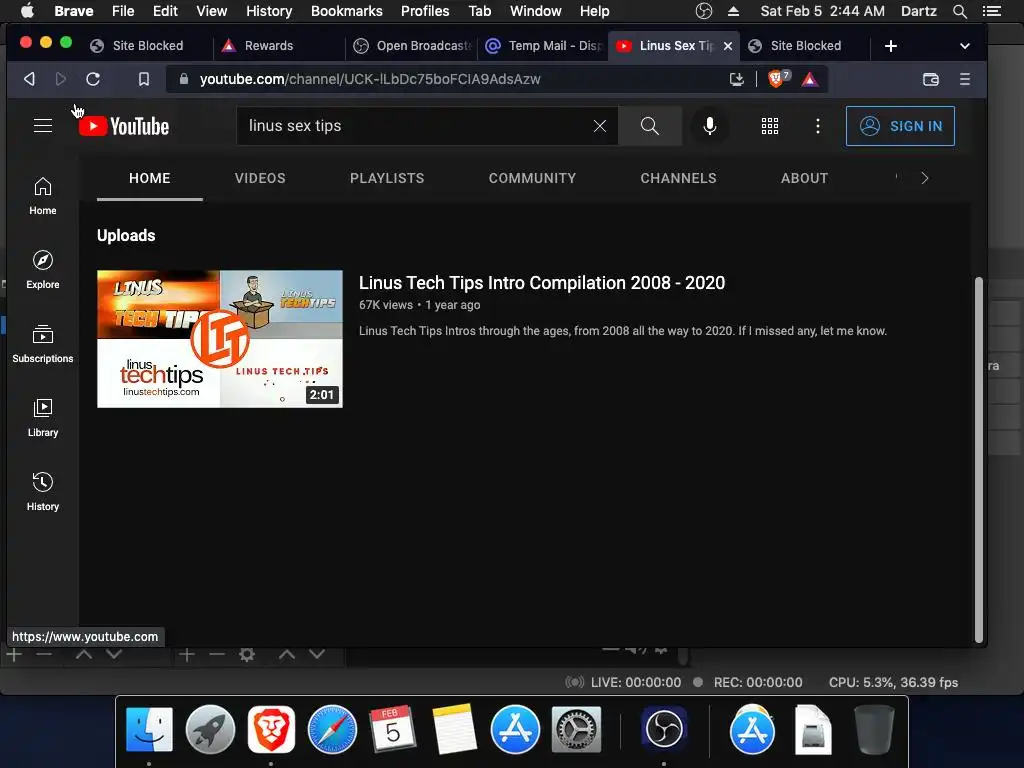Go to Home in sidebar
The height and width of the screenshot is (768, 1024).
click(42, 196)
